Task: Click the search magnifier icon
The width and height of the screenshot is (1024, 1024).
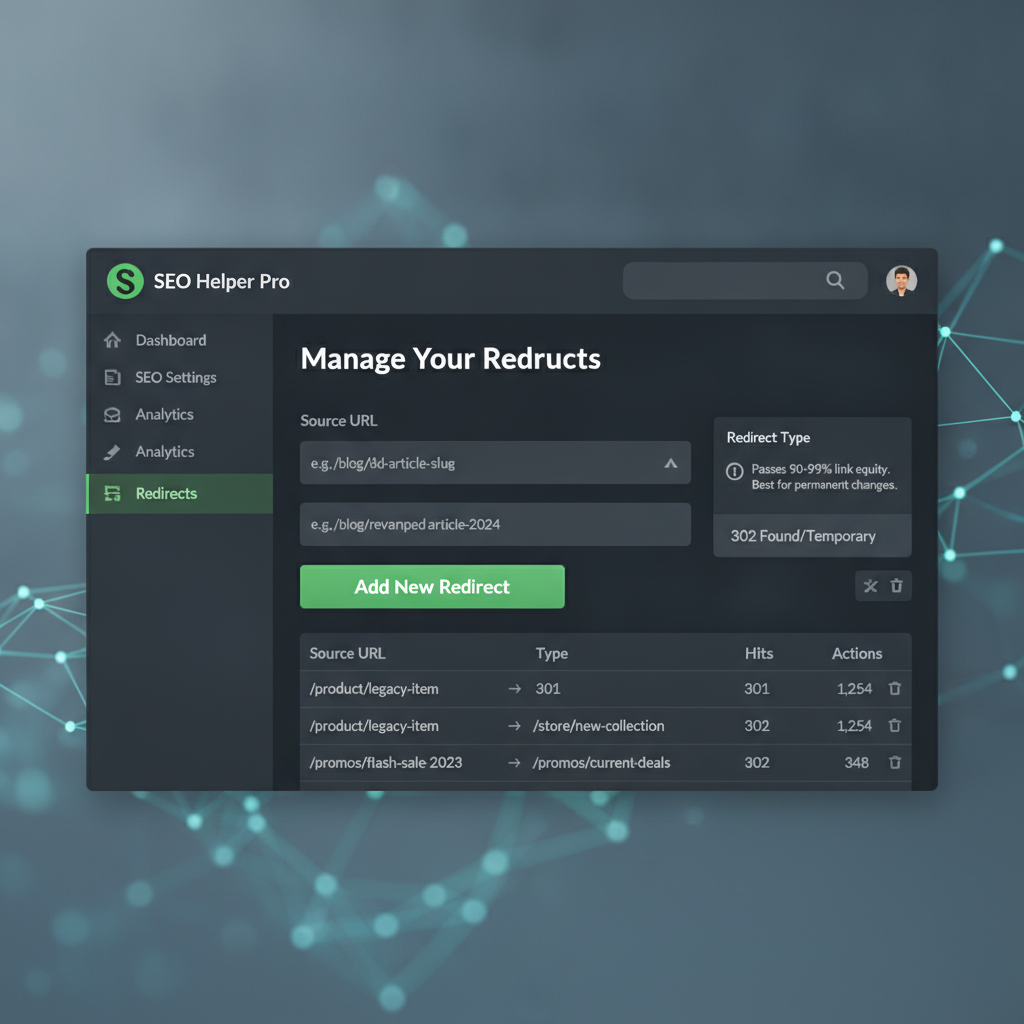Action: 835,280
